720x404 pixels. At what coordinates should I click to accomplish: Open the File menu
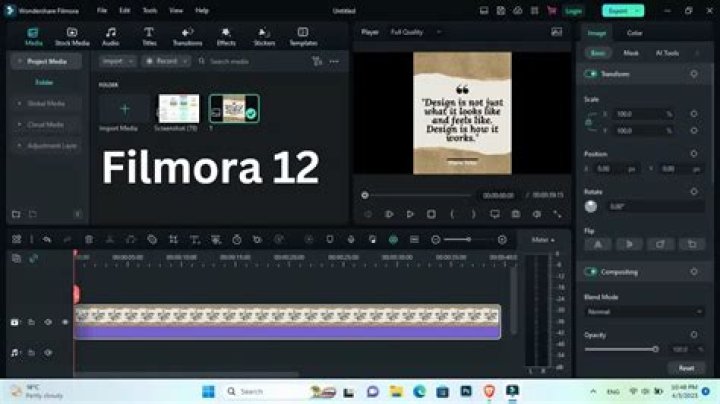[102, 10]
